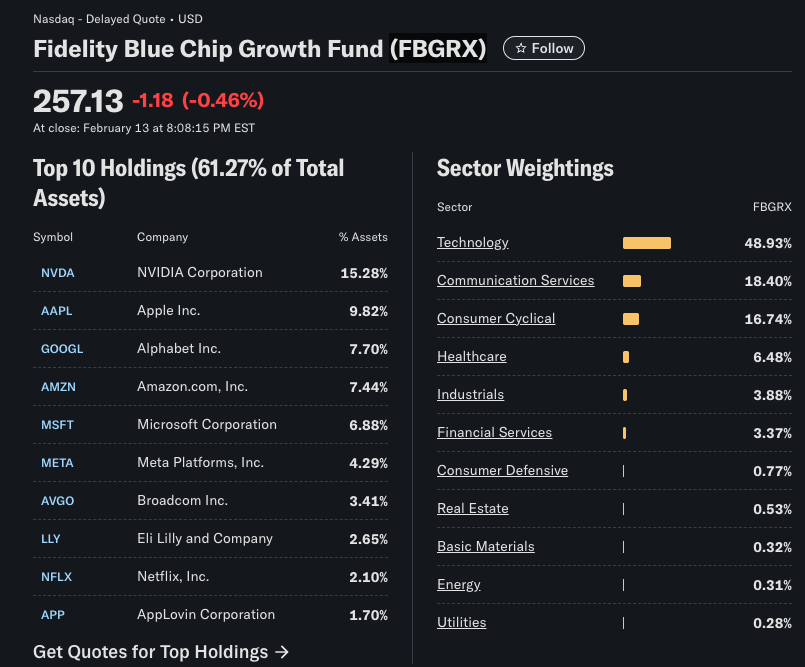Open the AAPL ticker symbol link
The image size is (805, 667).
click(x=56, y=311)
